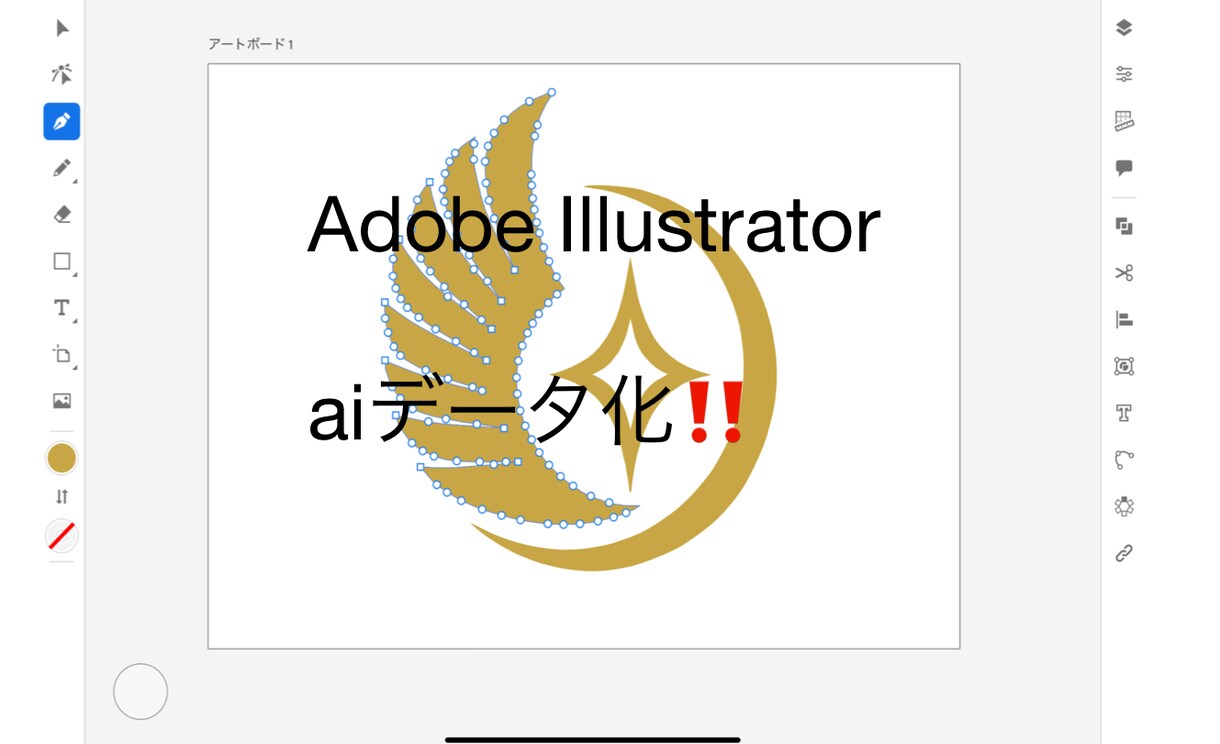Screen dimensions: 1220x744
Task: Tap the touch shortcut circle
Action: point(140,691)
